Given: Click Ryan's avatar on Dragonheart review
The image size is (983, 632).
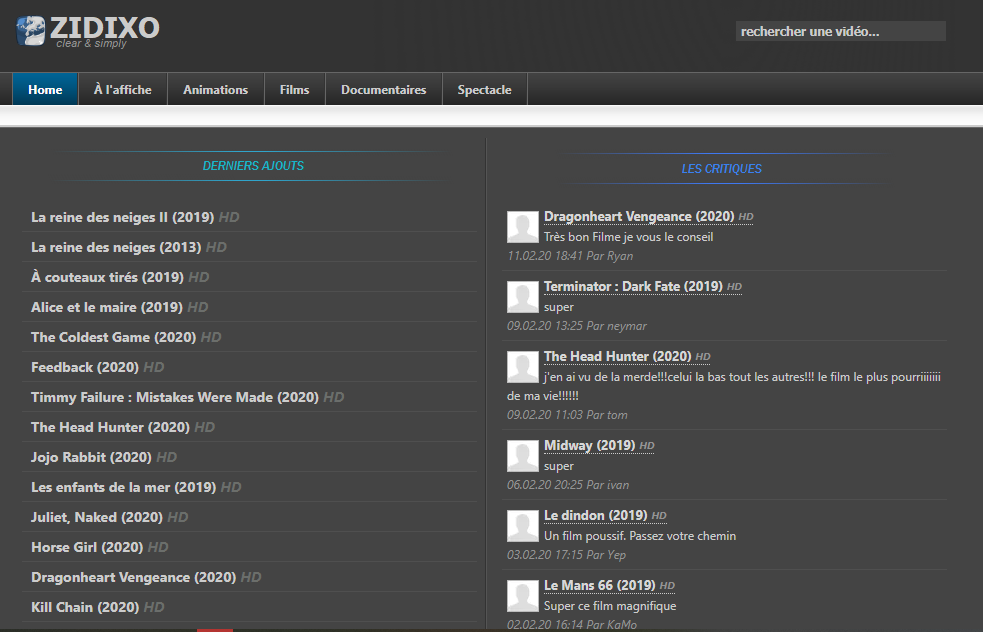Looking at the screenshot, I should 523,227.
